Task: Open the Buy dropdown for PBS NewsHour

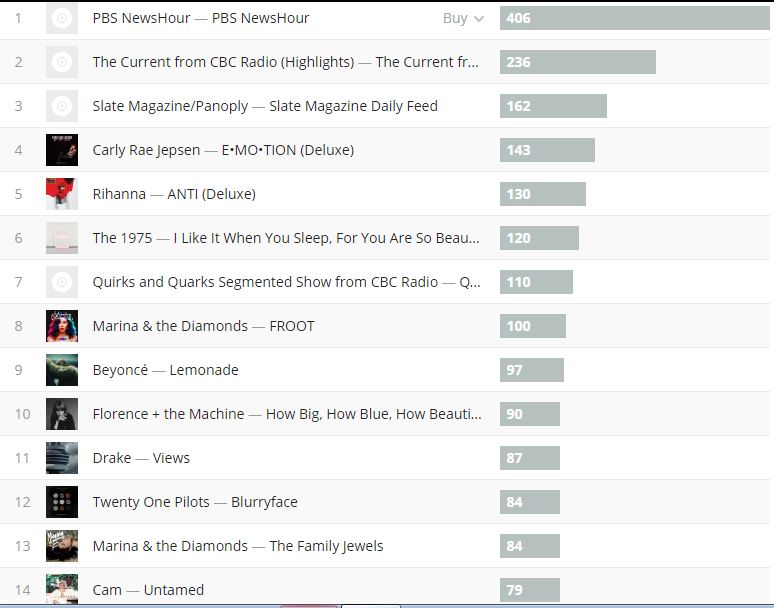Action: coord(463,18)
